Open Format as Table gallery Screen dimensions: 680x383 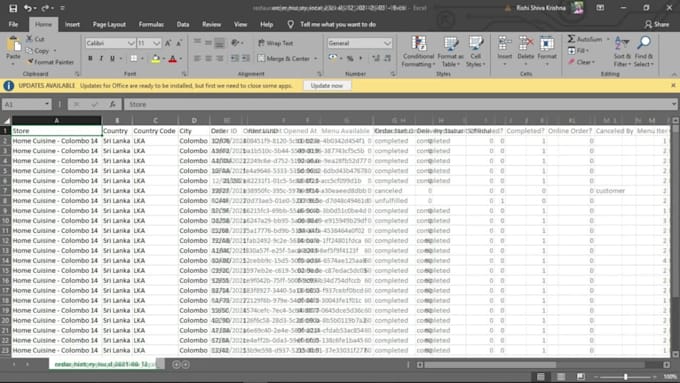[451, 52]
